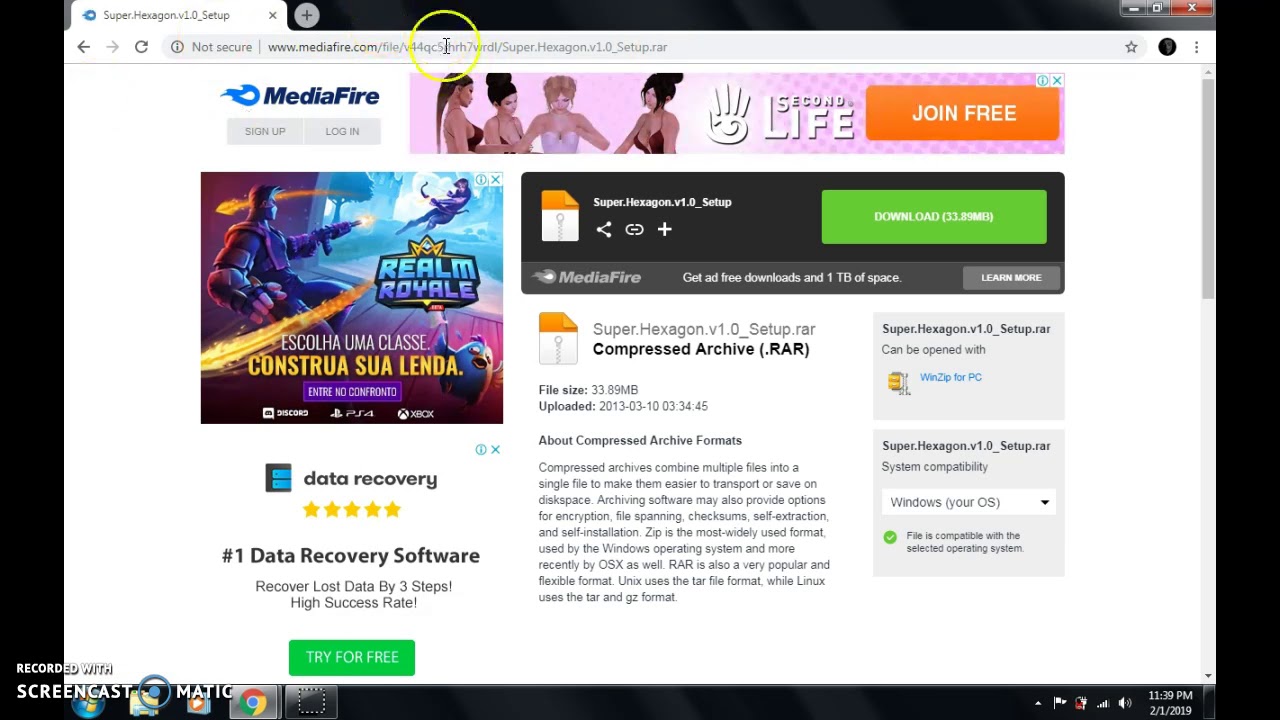Screen dimensions: 1280x720
Task: Click the Uploaded: 2013-03-10 03:34:45 text
Action: tap(623, 406)
